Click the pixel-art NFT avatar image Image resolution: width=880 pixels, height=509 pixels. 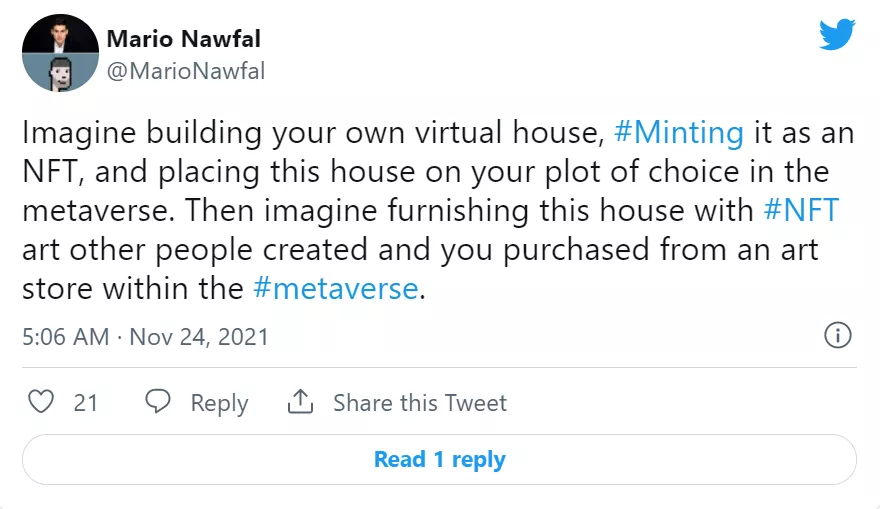pyautogui.click(x=59, y=70)
